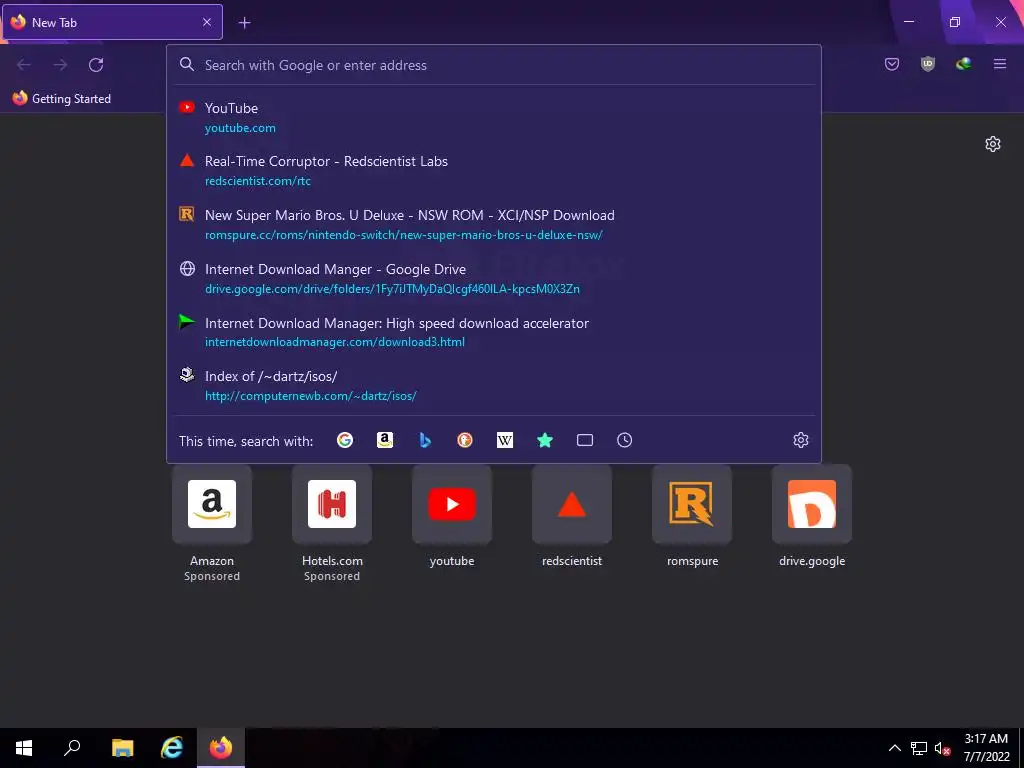1024x768 pixels.
Task: Open the Save to Pocket icon
Action: (892, 64)
